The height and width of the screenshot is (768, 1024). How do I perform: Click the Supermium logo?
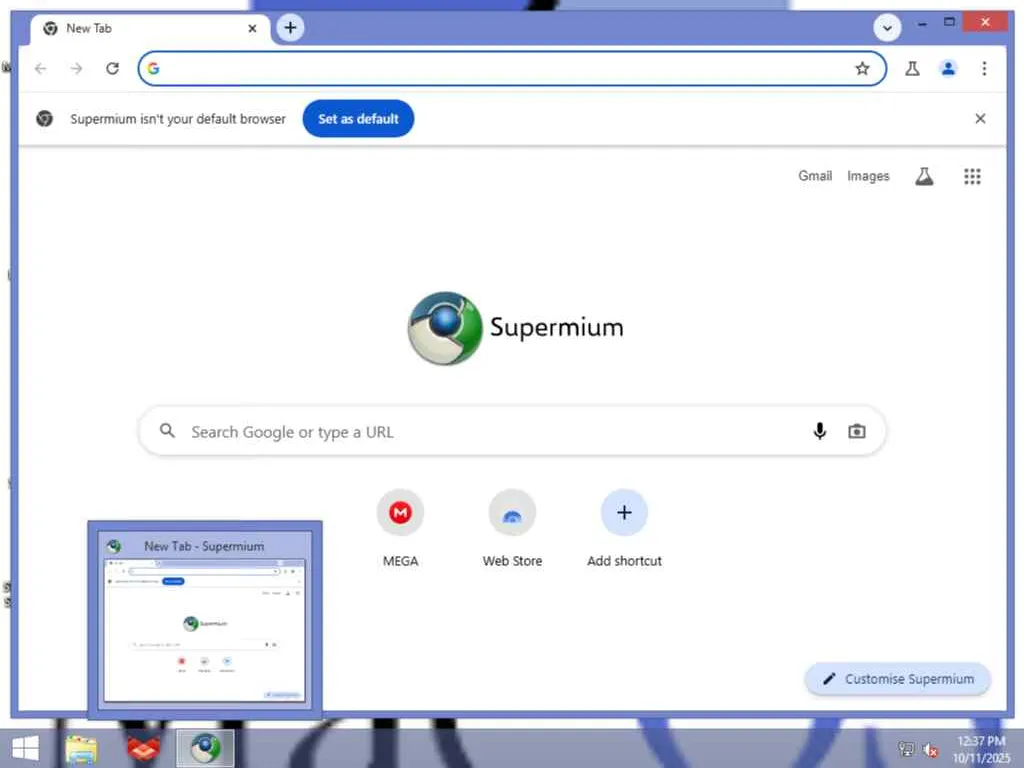pos(515,328)
